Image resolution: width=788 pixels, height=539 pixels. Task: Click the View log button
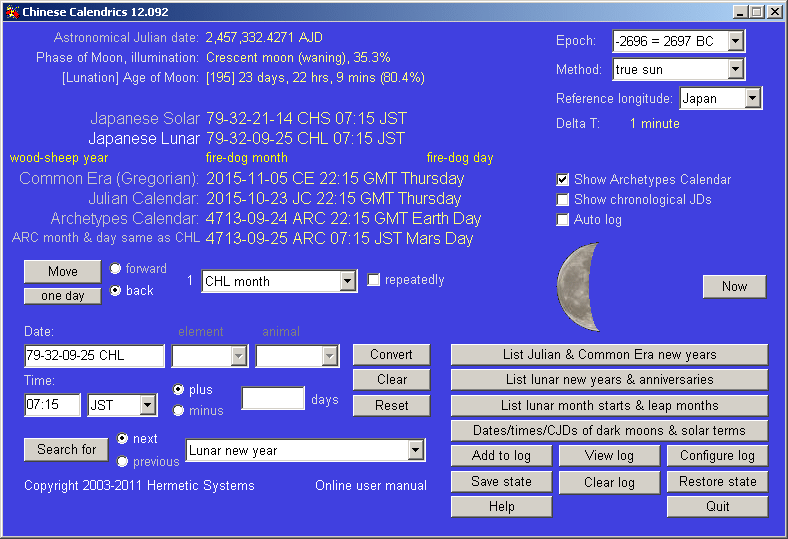tap(609, 456)
